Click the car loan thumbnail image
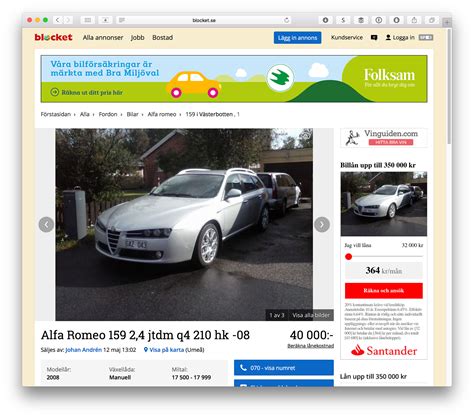Image resolution: width=474 pixels, height=418 pixels. tap(384, 204)
